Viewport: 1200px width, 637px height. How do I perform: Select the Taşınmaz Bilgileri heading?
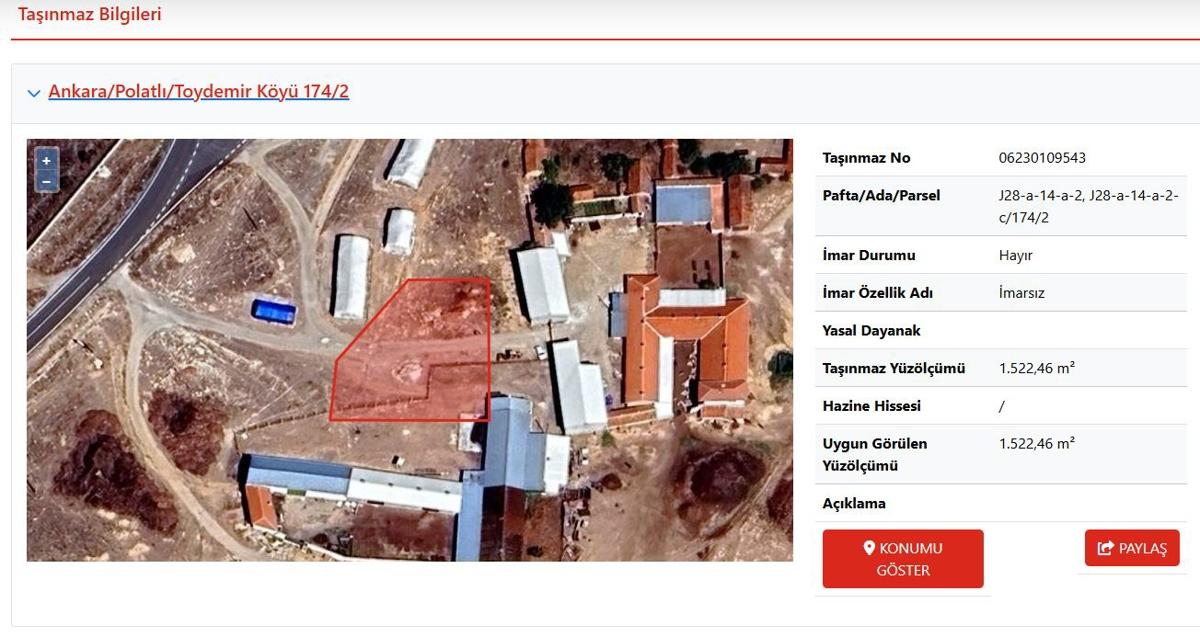[x=90, y=14]
